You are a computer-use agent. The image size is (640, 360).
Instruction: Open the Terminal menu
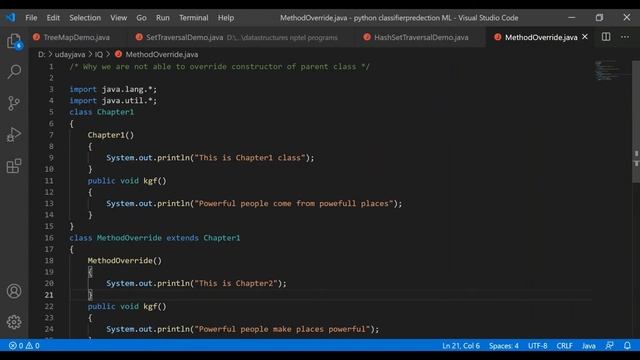193,18
